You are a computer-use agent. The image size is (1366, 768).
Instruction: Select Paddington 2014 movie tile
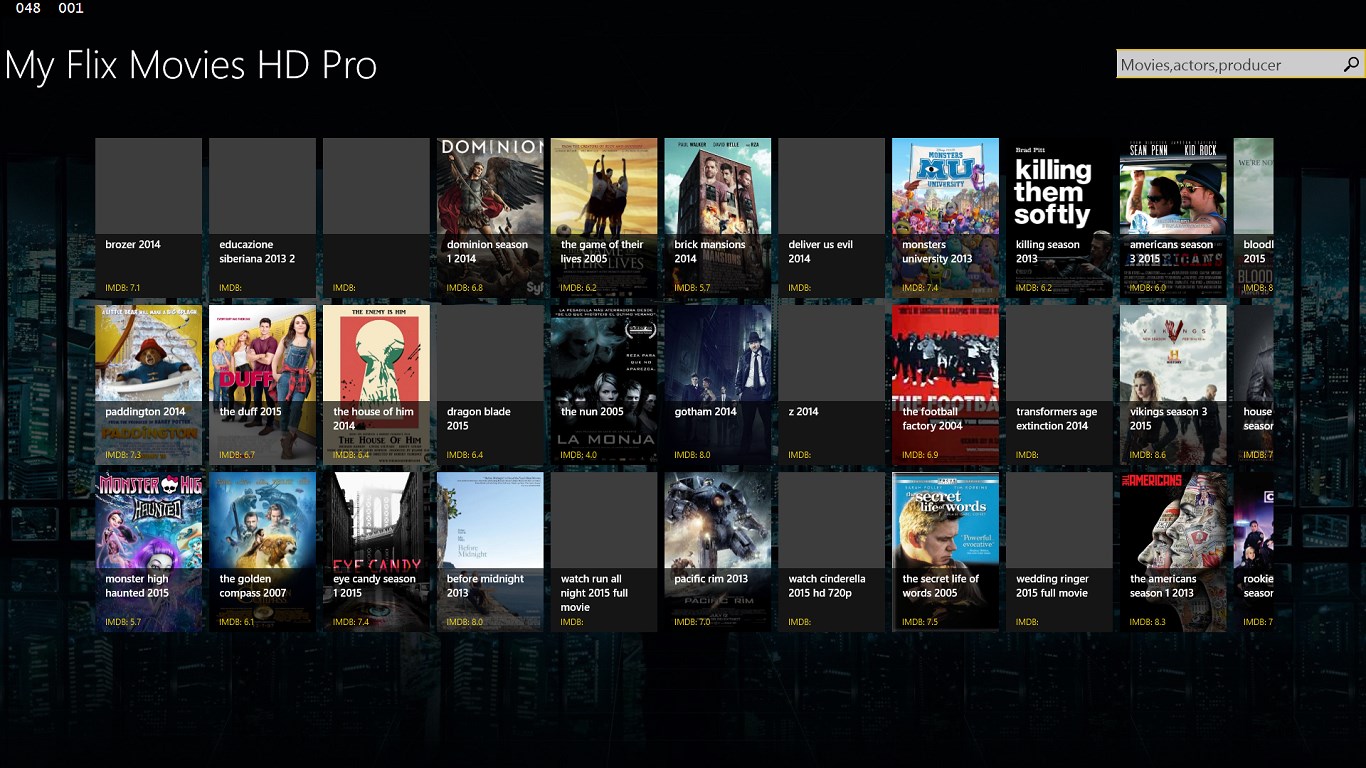pos(148,384)
